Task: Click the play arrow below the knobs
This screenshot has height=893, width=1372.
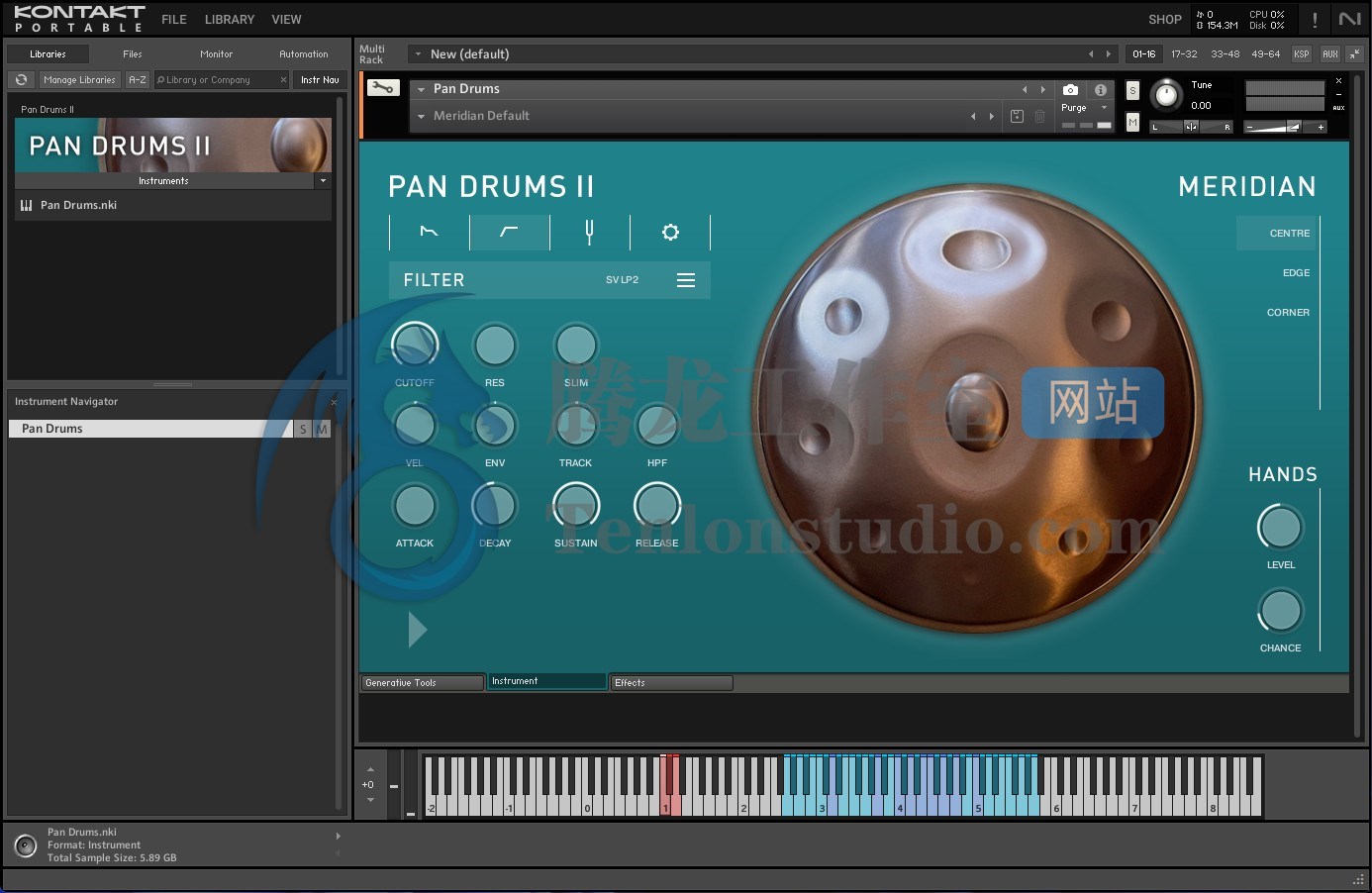Action: click(418, 630)
